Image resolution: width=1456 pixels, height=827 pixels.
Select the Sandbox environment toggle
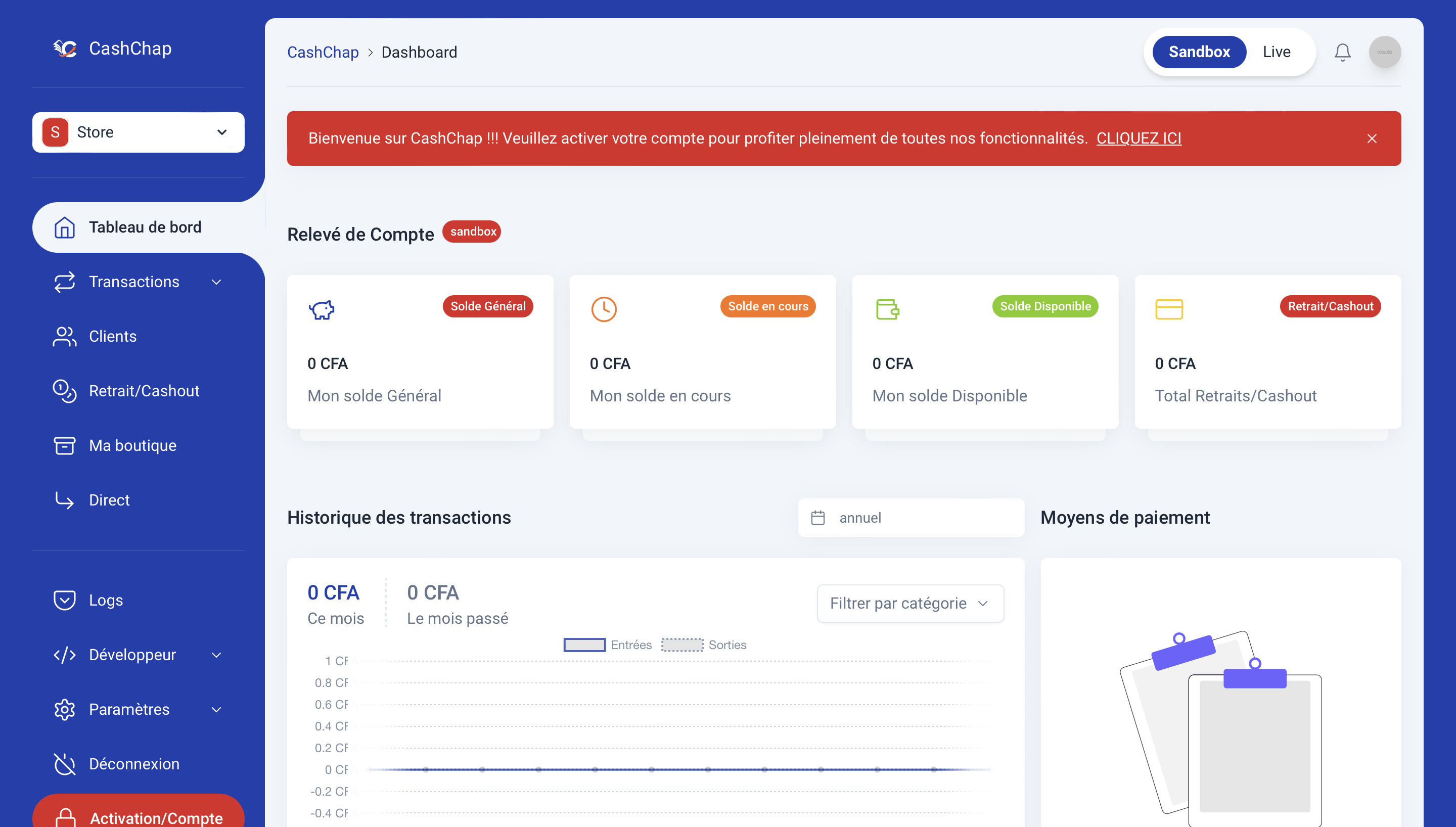click(1199, 52)
